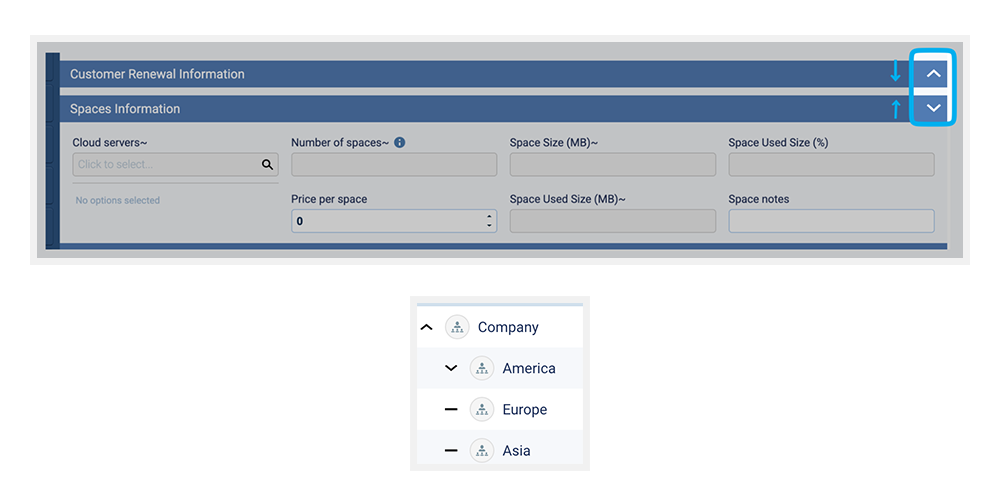This screenshot has width=1000, height=500.
Task: Click the Customer Renewal Information header title
Action: click(x=157, y=74)
